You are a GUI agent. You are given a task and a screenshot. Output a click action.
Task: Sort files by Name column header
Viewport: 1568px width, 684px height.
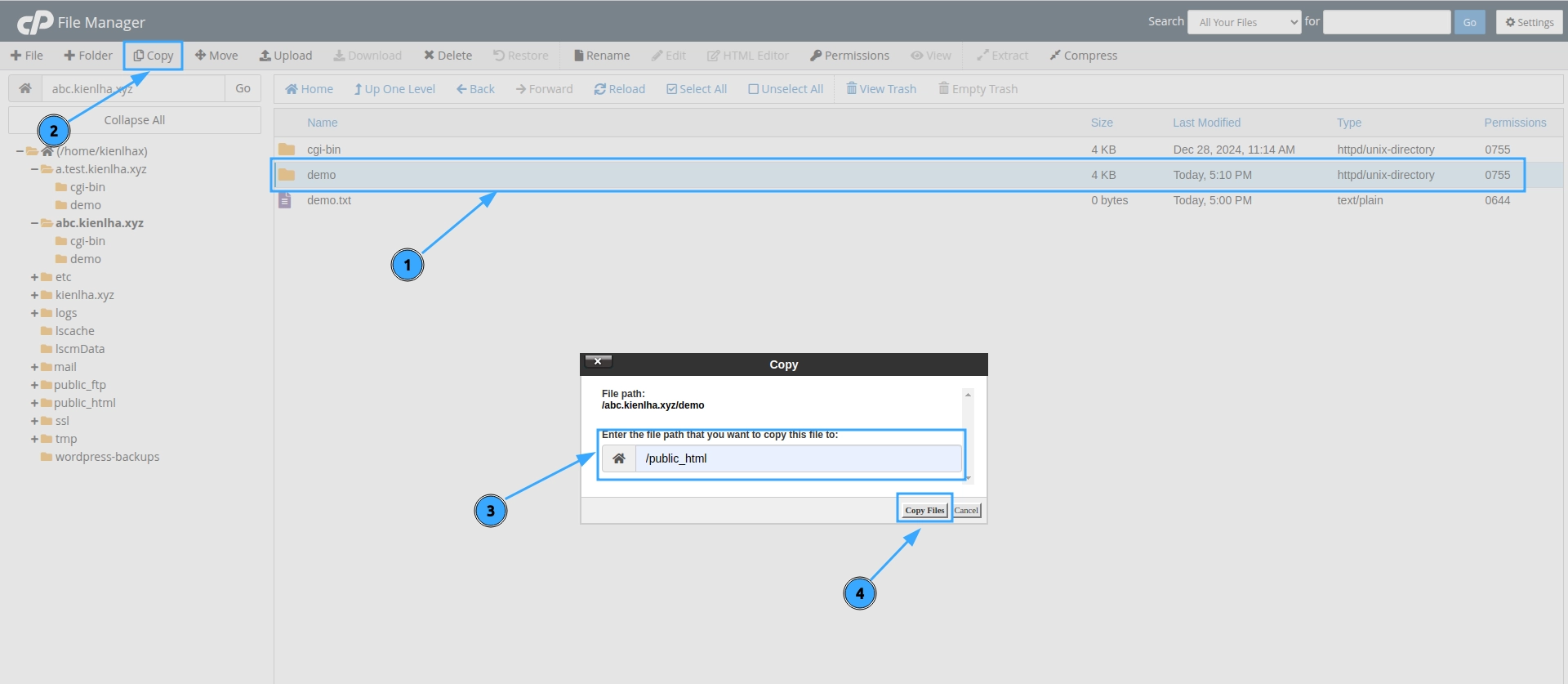[322, 123]
